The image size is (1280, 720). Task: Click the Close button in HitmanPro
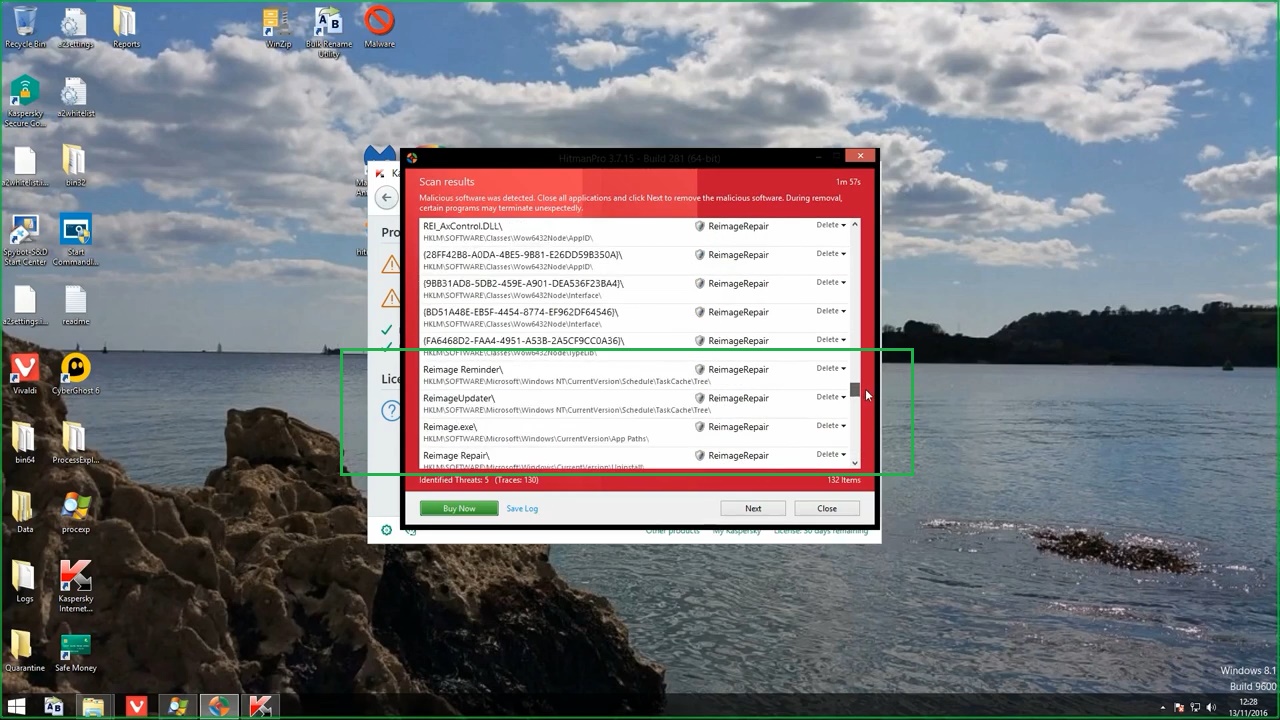(x=827, y=508)
